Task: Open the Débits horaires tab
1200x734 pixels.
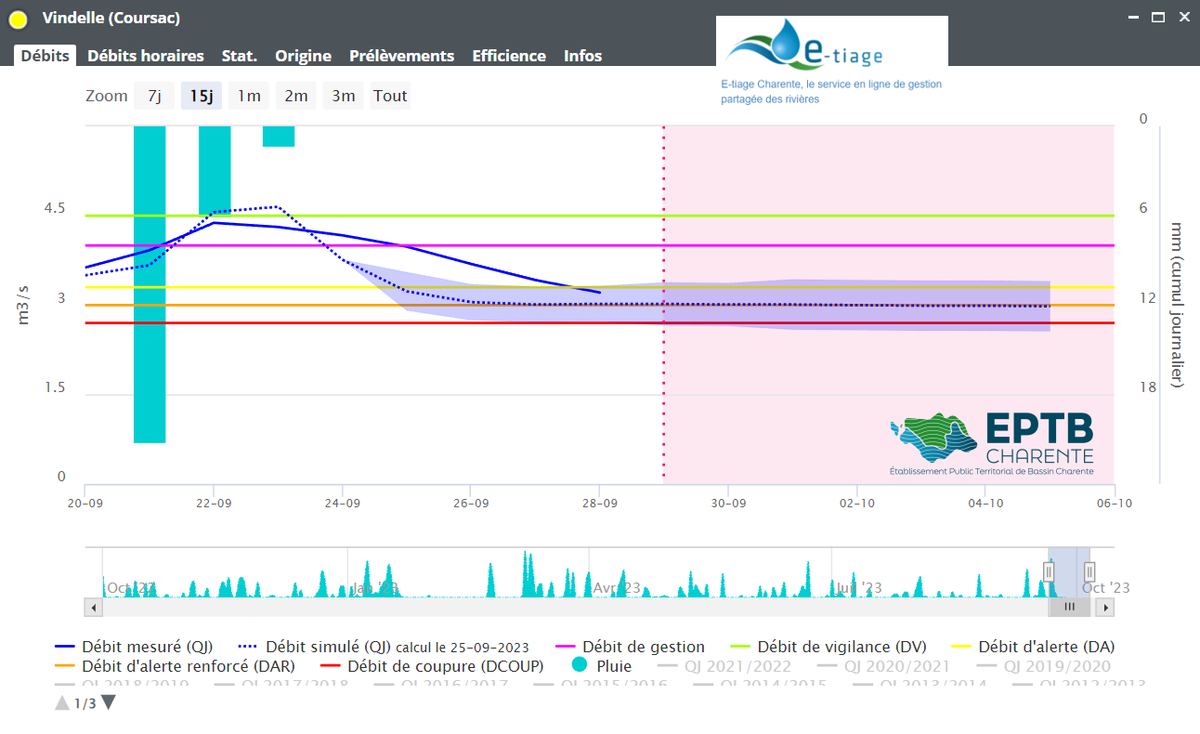Action: pos(145,56)
